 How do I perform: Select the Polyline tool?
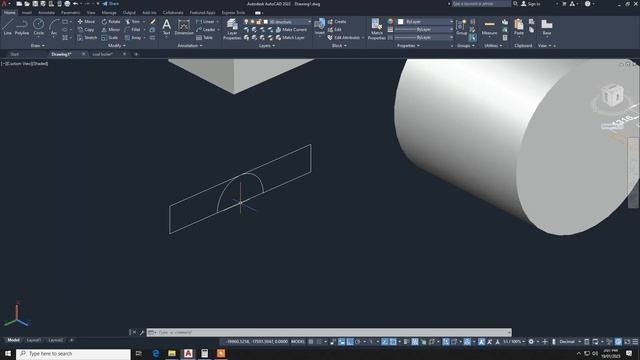pos(22,27)
